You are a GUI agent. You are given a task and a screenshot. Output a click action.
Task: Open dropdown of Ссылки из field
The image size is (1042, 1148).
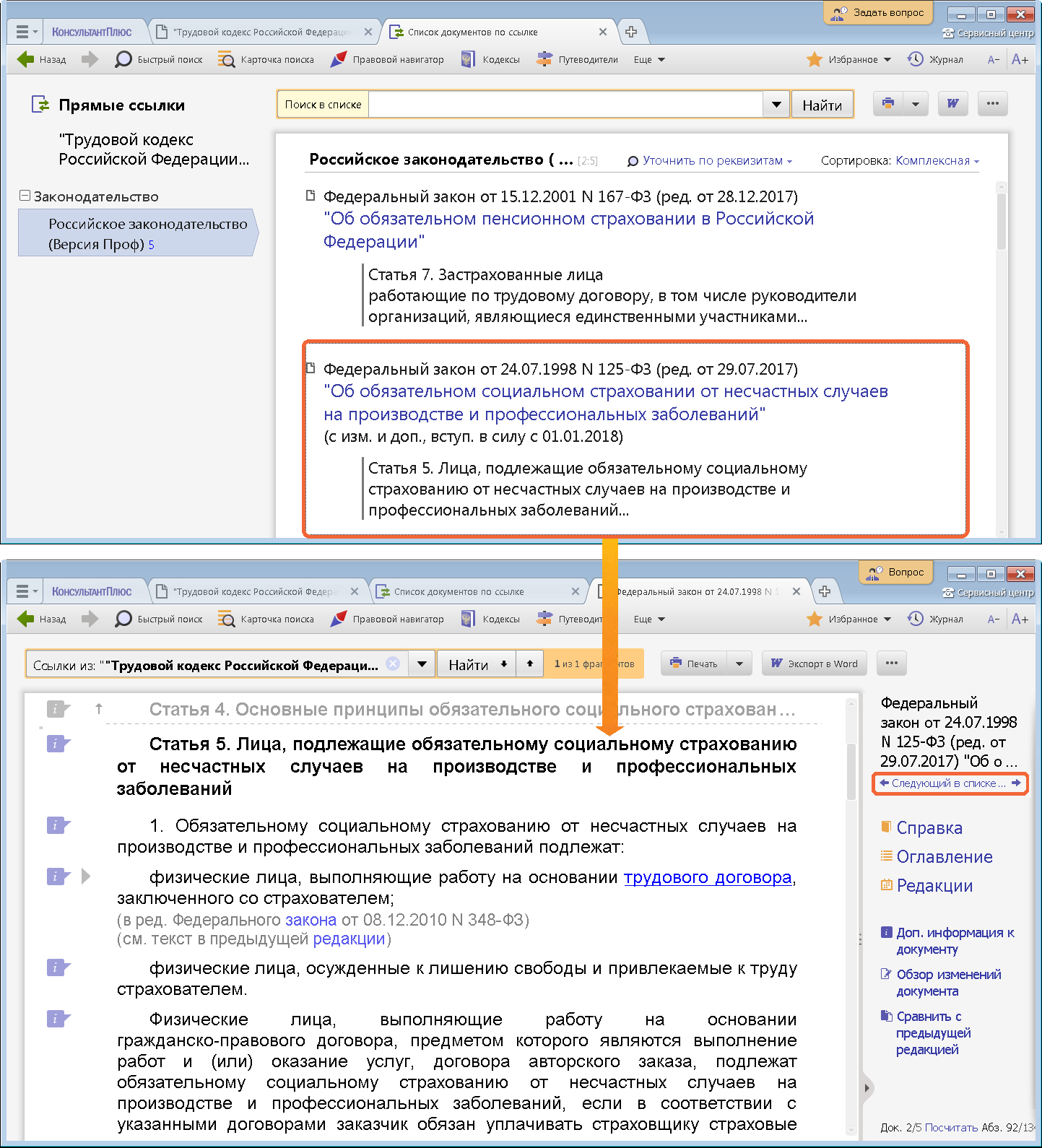[422, 664]
